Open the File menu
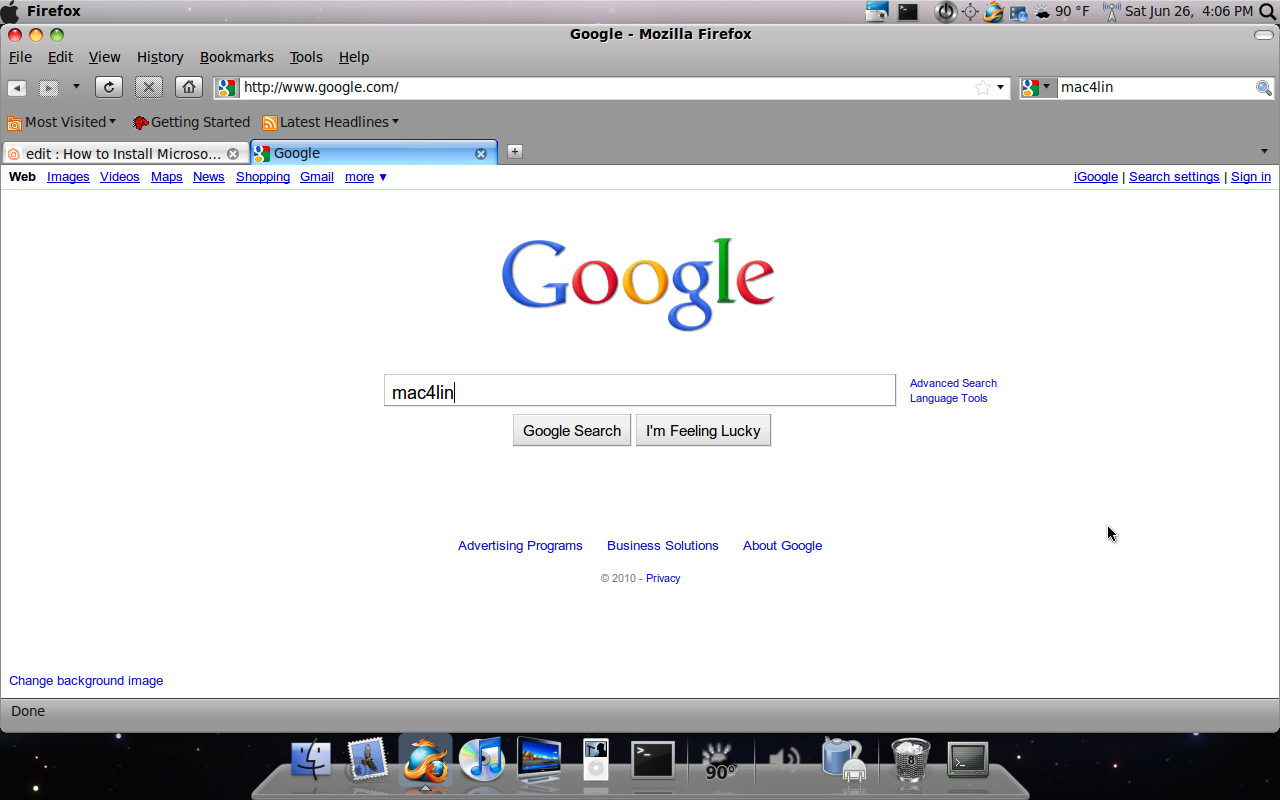This screenshot has width=1280, height=800. point(20,57)
